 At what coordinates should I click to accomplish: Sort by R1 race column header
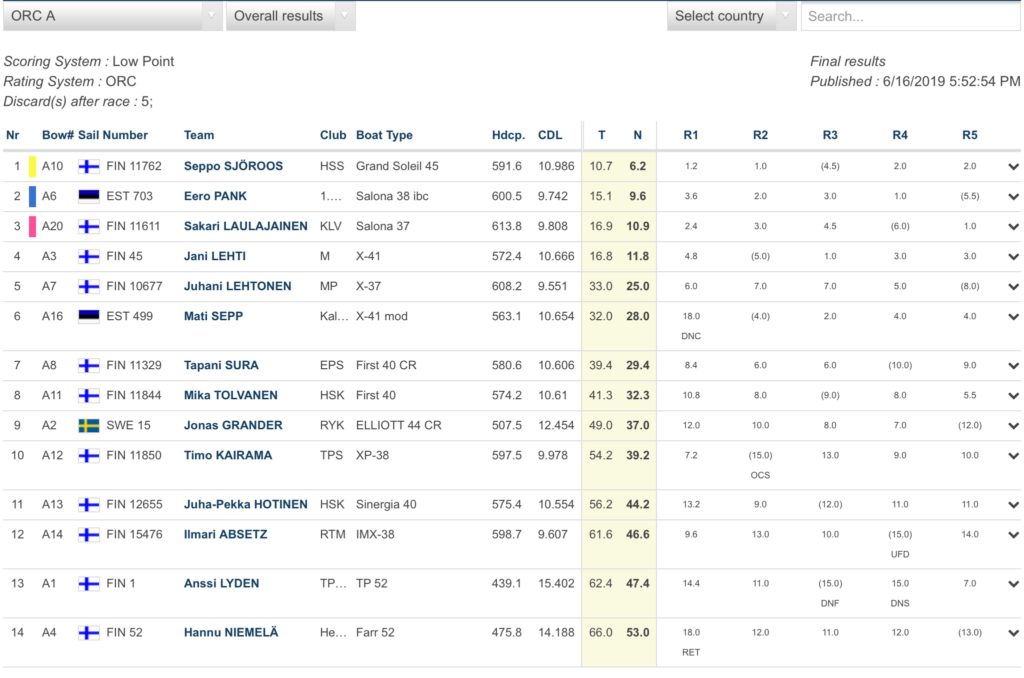(691, 135)
